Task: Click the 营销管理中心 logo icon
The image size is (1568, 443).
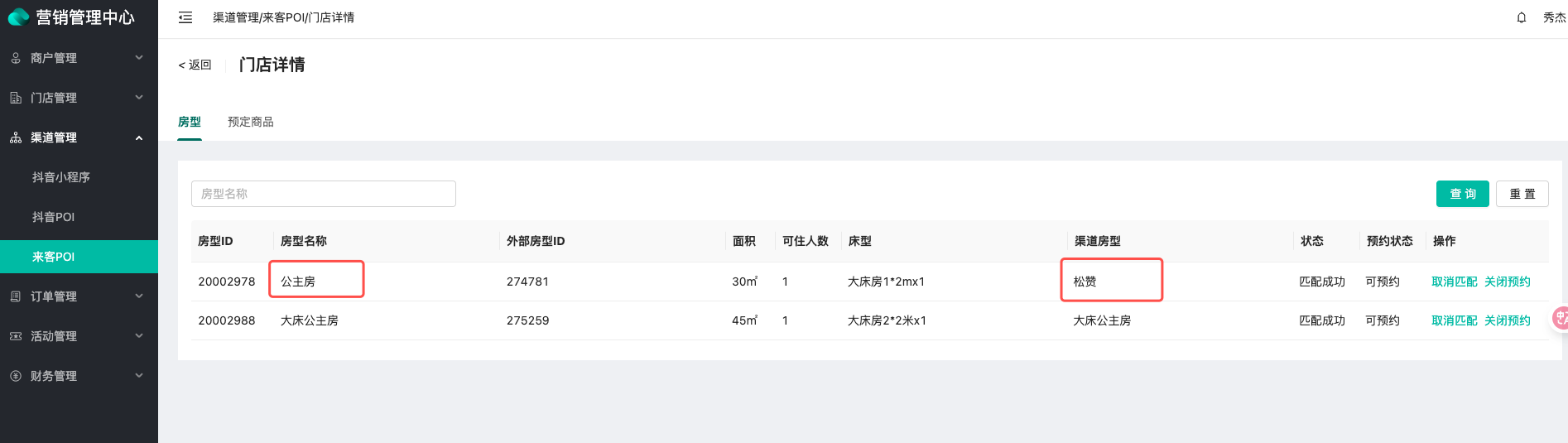Action: [18, 17]
